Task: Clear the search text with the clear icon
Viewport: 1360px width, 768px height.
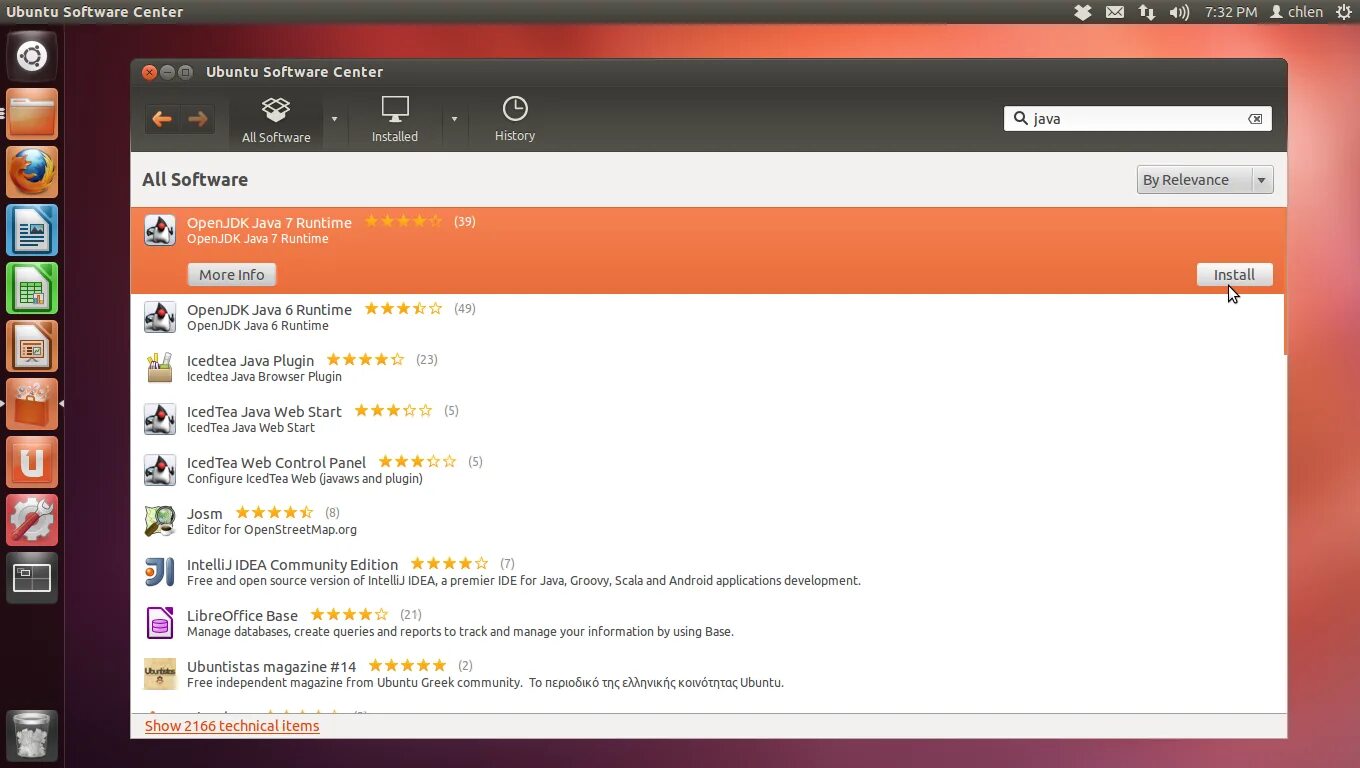Action: 1255,119
